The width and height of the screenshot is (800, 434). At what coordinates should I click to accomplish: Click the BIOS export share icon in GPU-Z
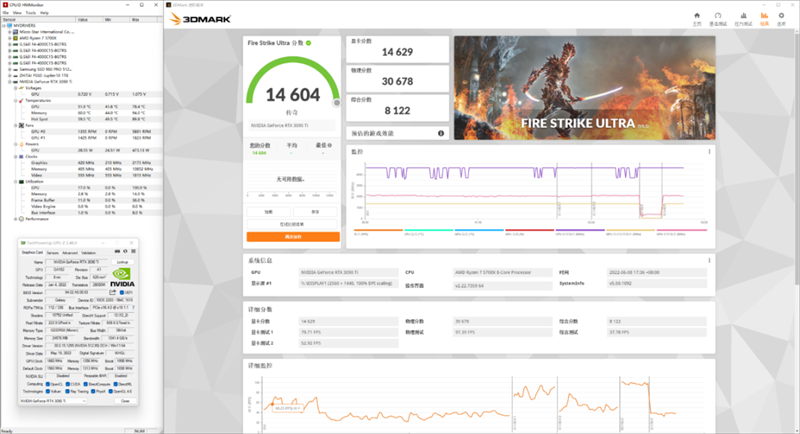[113, 292]
